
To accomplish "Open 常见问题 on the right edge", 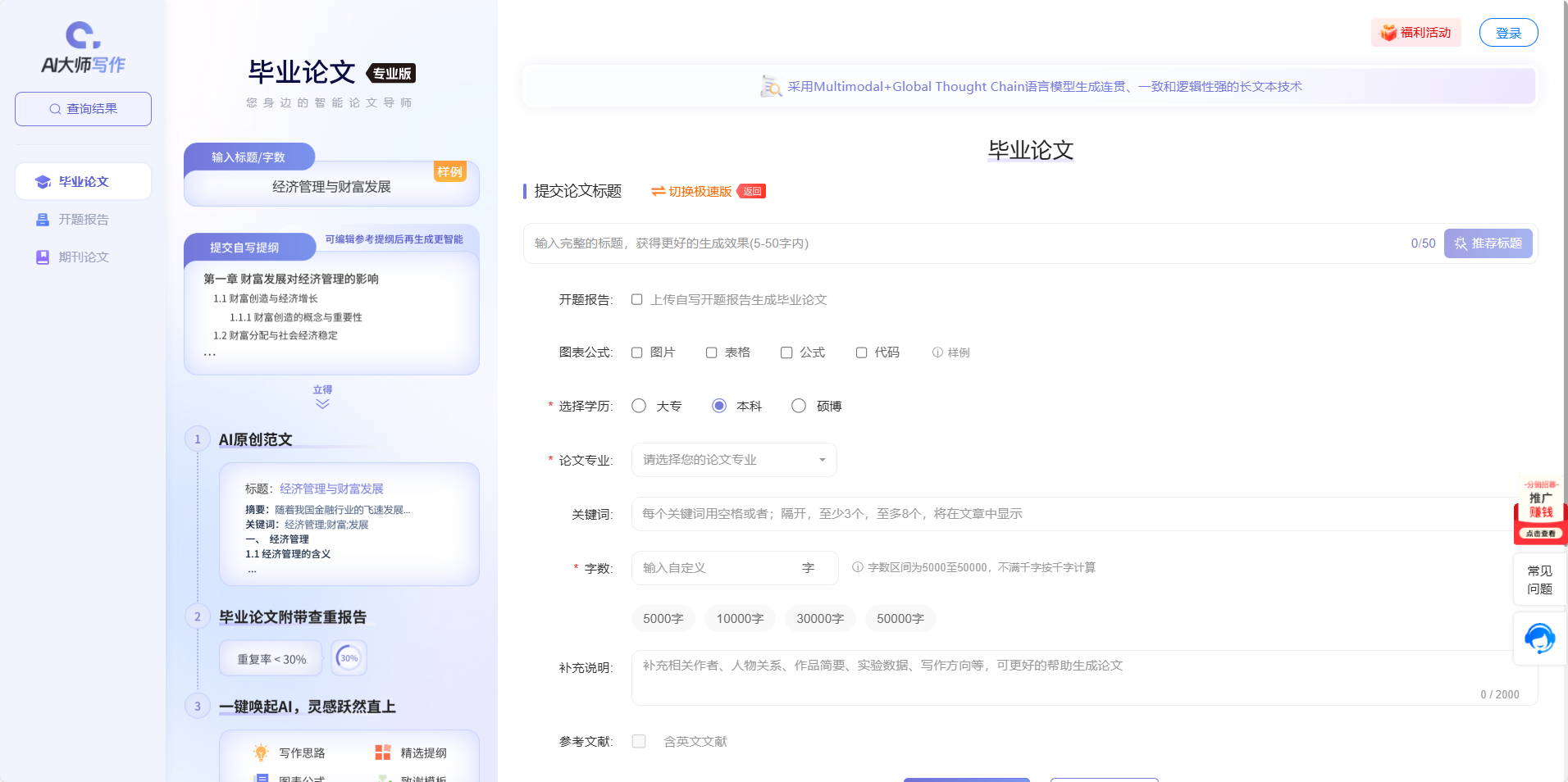I will click(x=1539, y=579).
